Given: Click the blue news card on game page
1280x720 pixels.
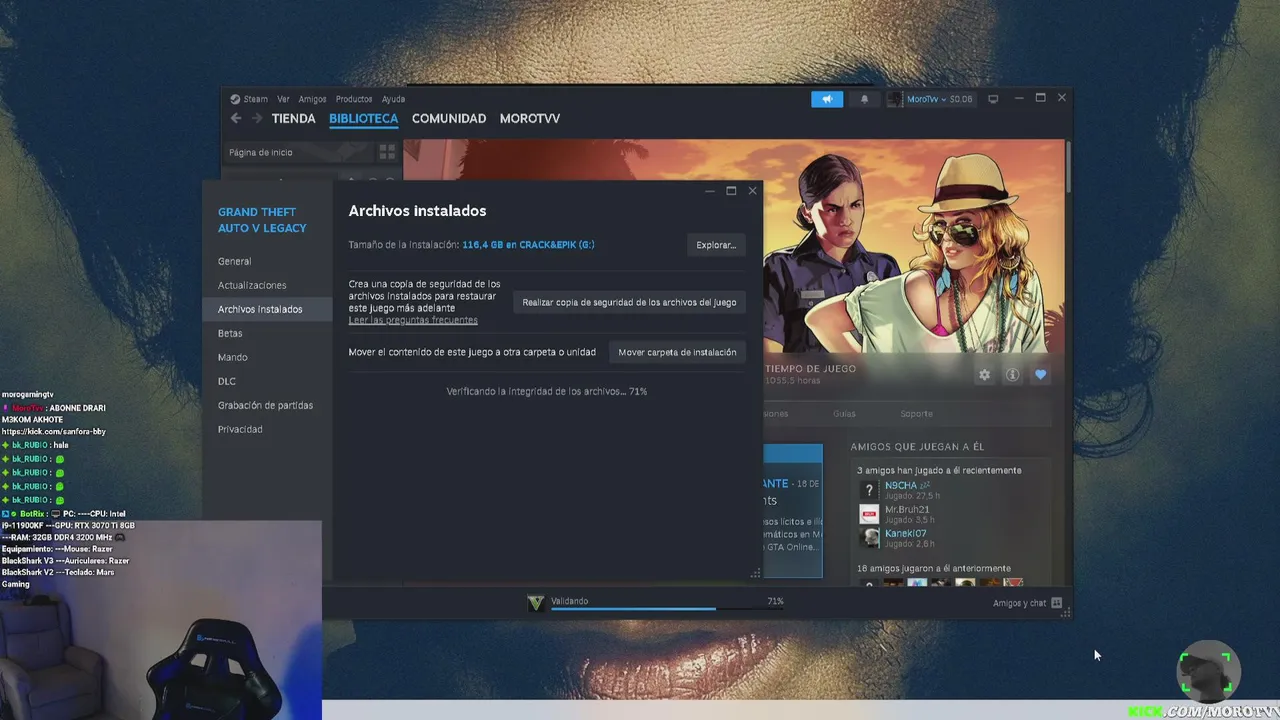Looking at the screenshot, I should click(x=793, y=510).
